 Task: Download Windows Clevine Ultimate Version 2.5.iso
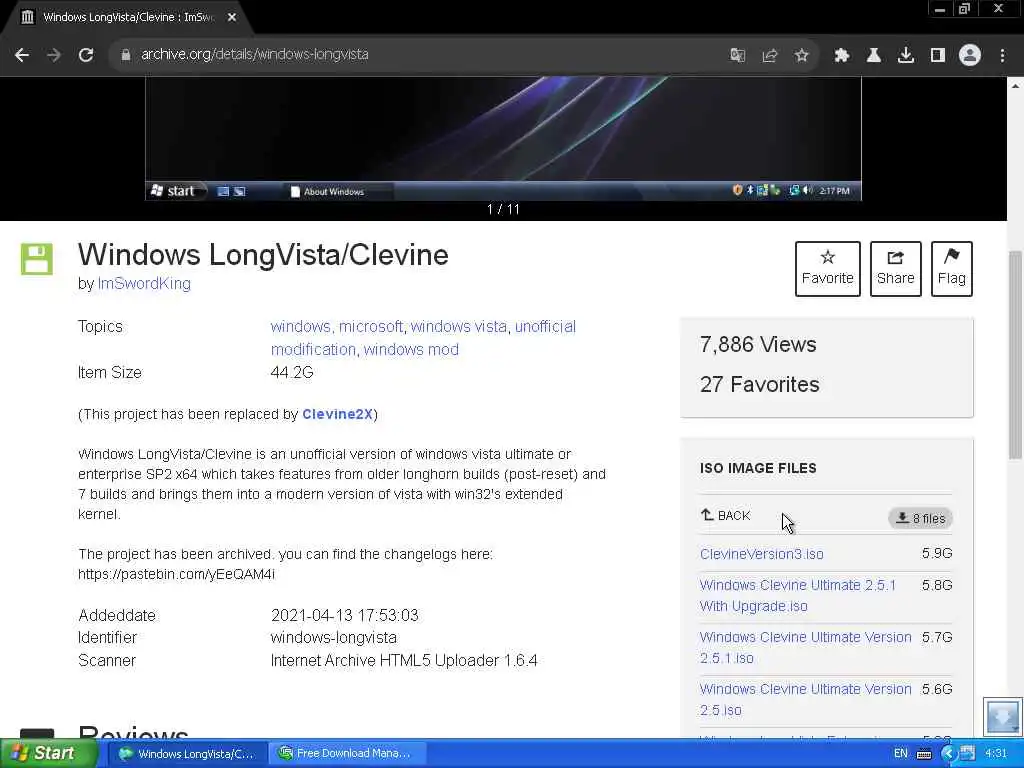805,699
